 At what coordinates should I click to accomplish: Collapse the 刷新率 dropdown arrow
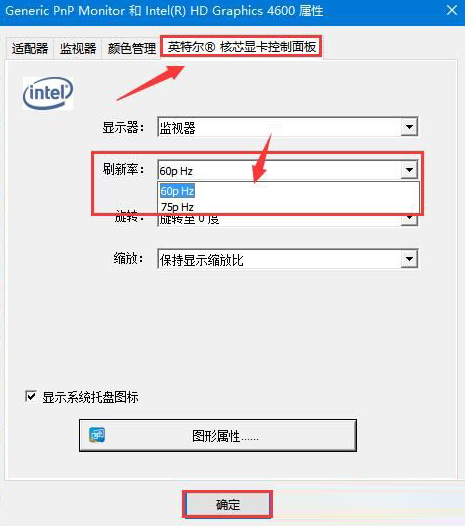point(409,170)
